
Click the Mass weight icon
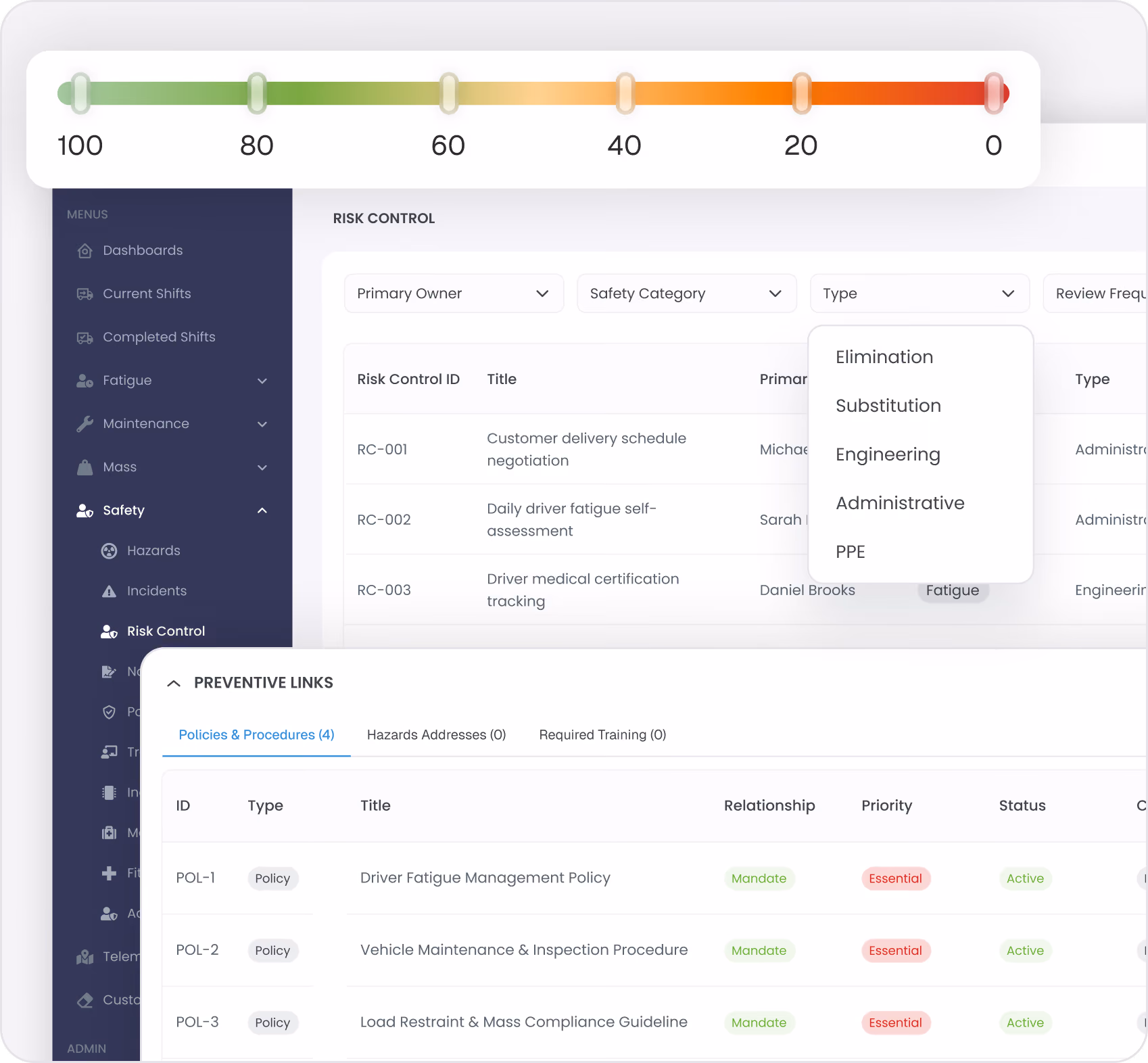click(85, 467)
